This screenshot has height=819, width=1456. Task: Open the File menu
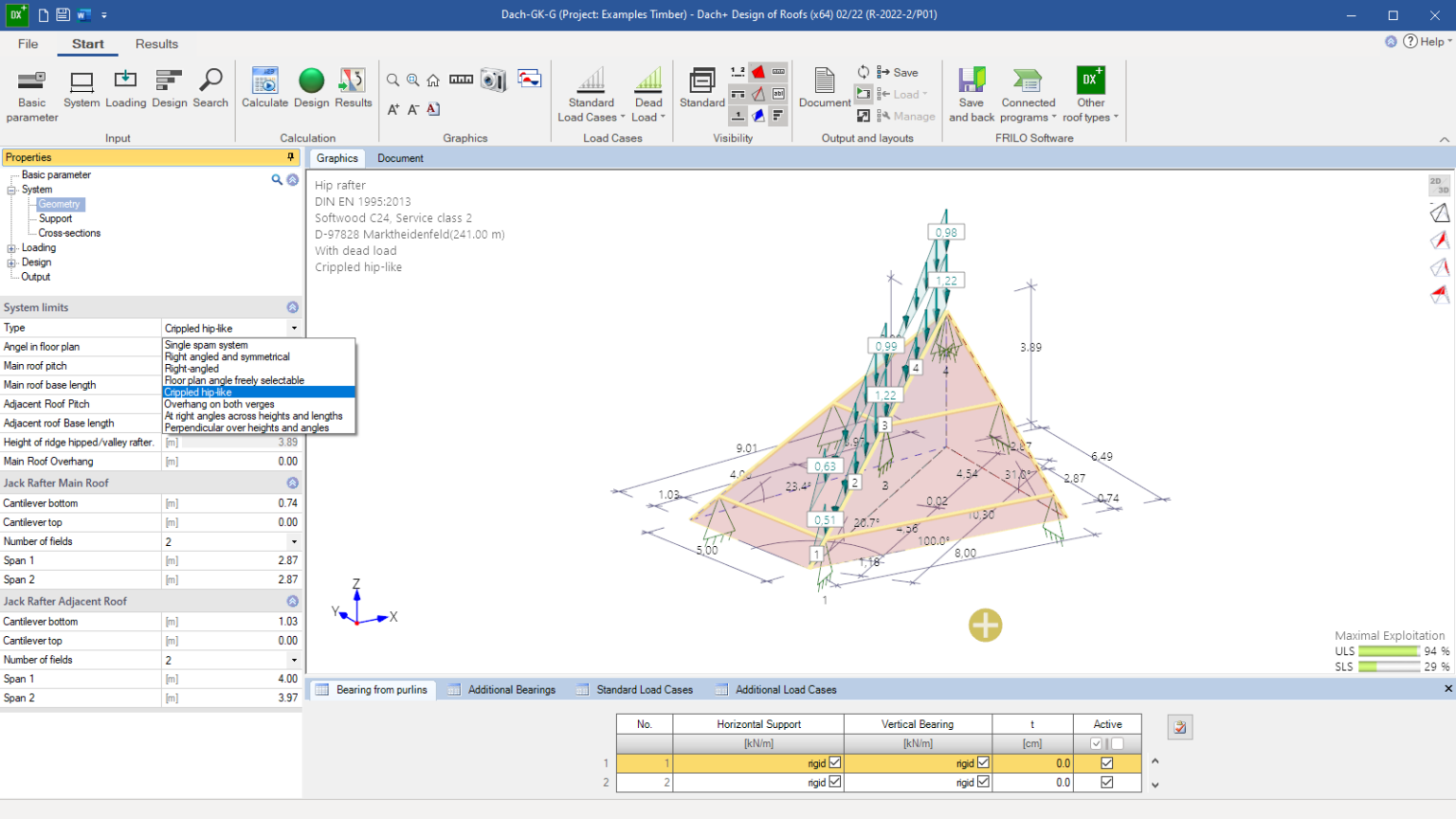(x=28, y=44)
